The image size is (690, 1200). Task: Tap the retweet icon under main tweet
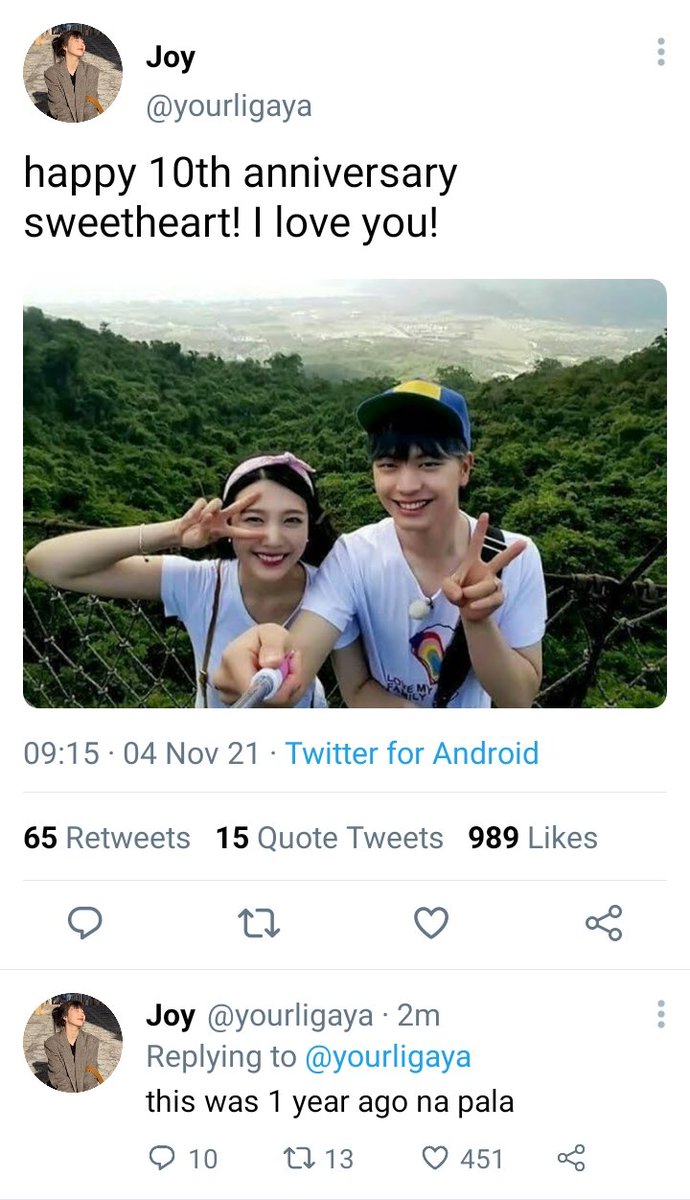[x=261, y=923]
